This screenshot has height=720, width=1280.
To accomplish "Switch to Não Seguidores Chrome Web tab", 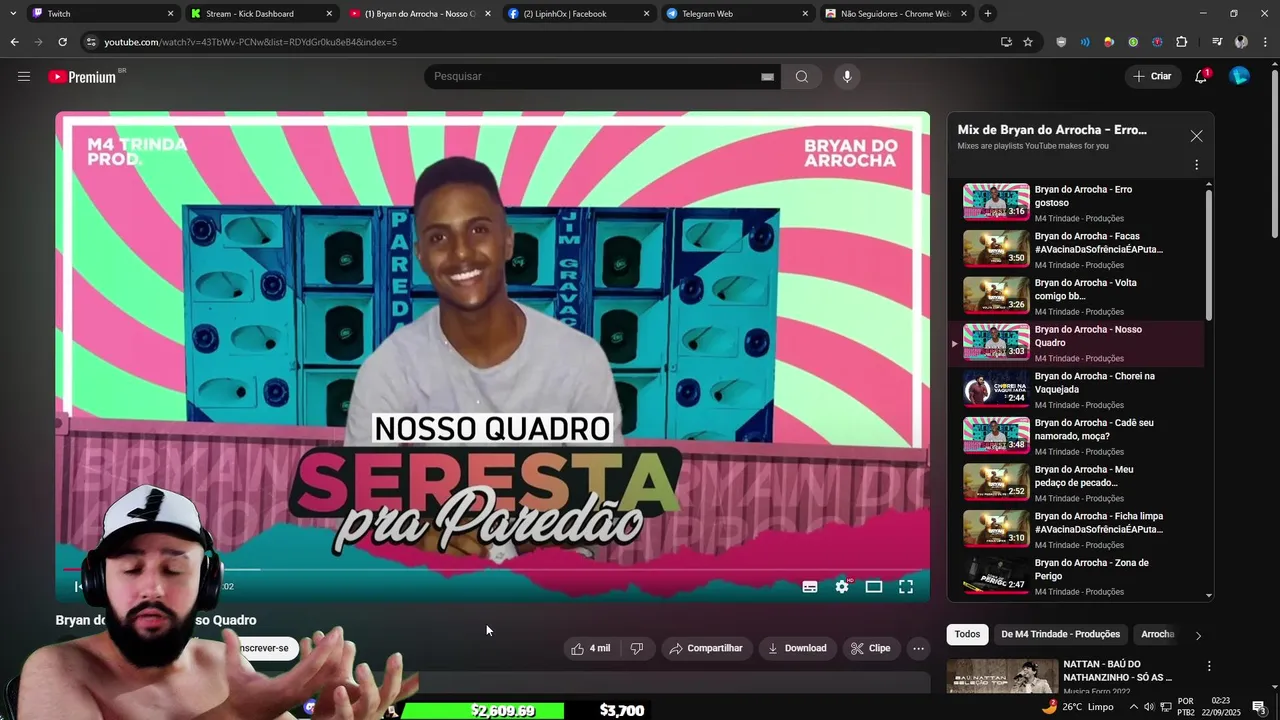I will click(x=895, y=14).
